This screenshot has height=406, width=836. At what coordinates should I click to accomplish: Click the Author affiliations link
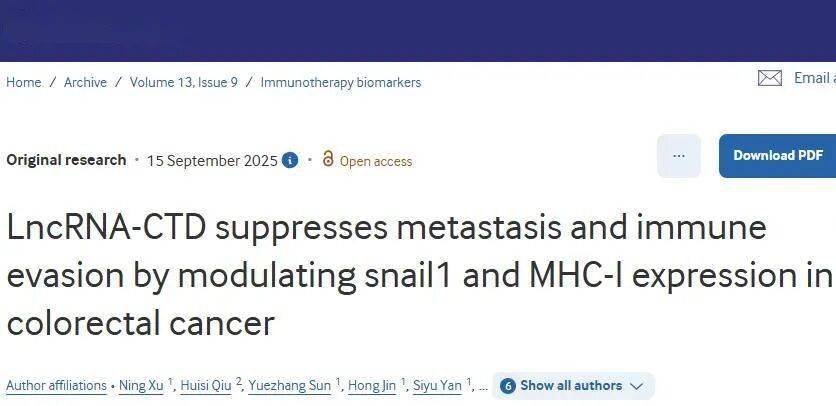(56, 386)
